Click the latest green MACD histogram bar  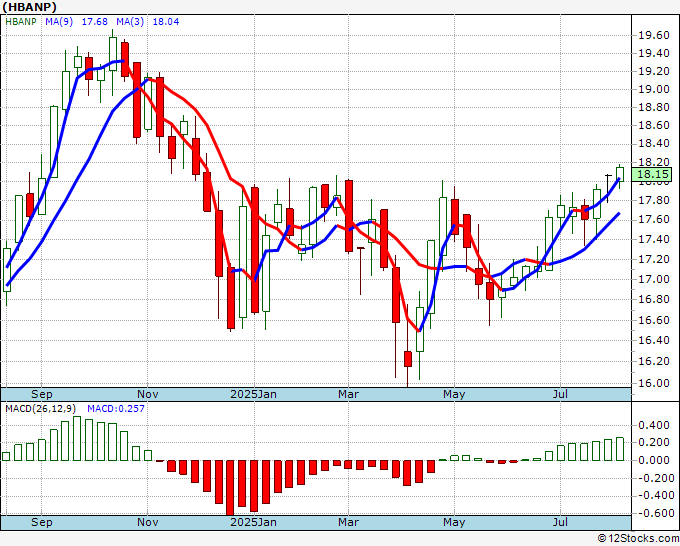click(x=620, y=449)
